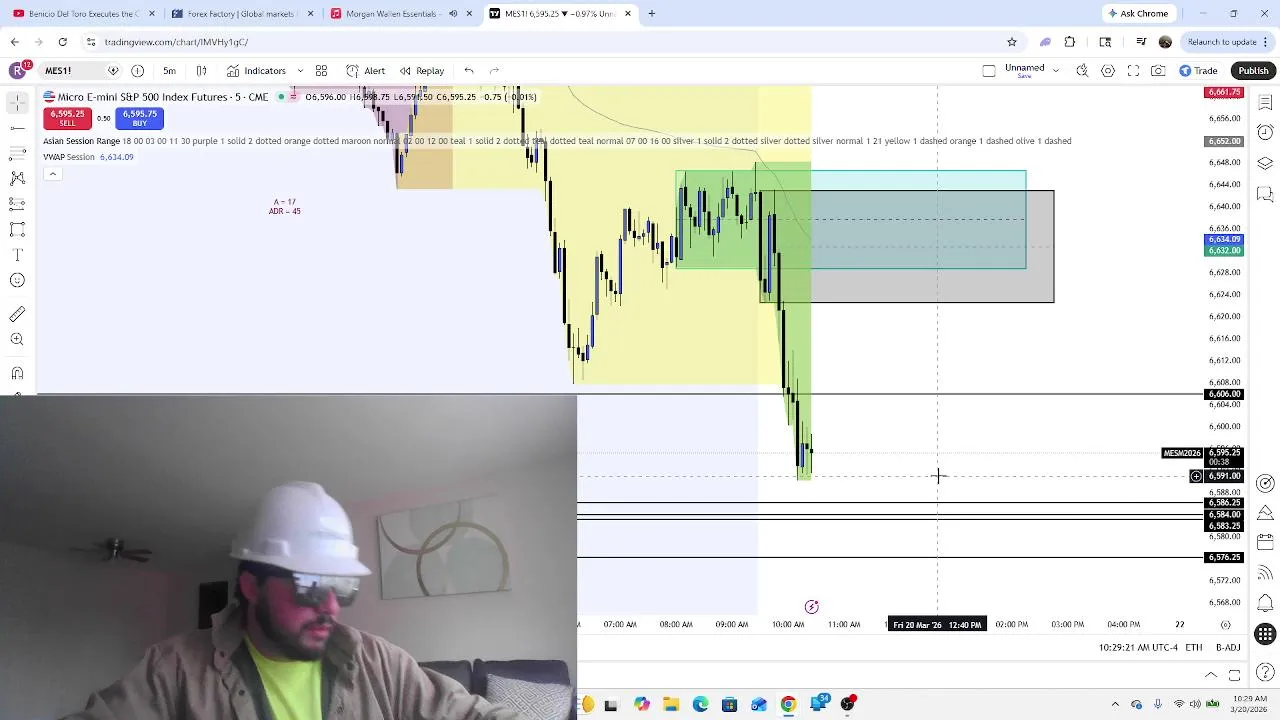Viewport: 1280px width, 720px height.
Task: Mute the Morgan Wallen Essentials tab audio
Action: [x=453, y=14]
